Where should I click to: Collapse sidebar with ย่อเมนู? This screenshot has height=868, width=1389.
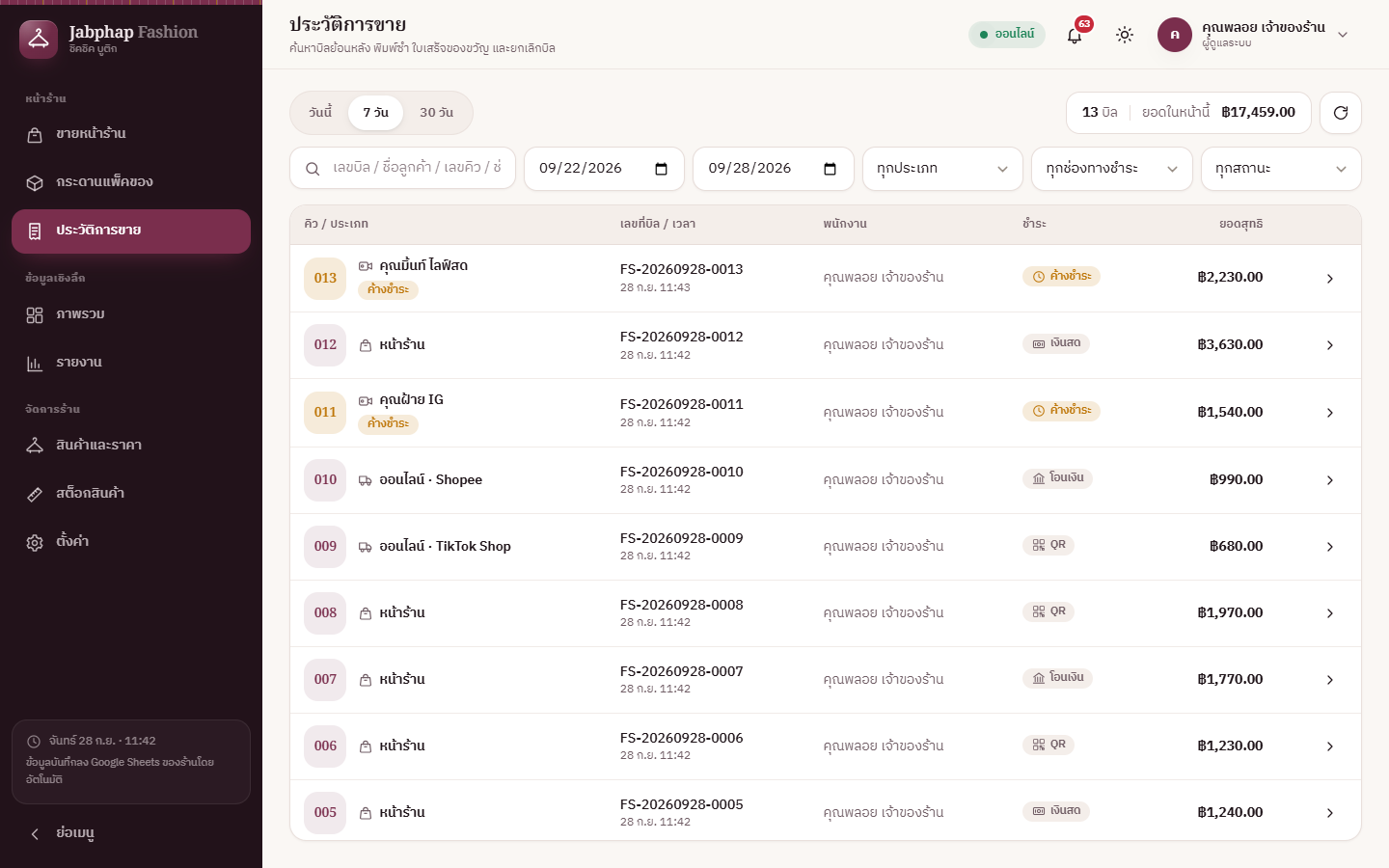[x=131, y=833]
